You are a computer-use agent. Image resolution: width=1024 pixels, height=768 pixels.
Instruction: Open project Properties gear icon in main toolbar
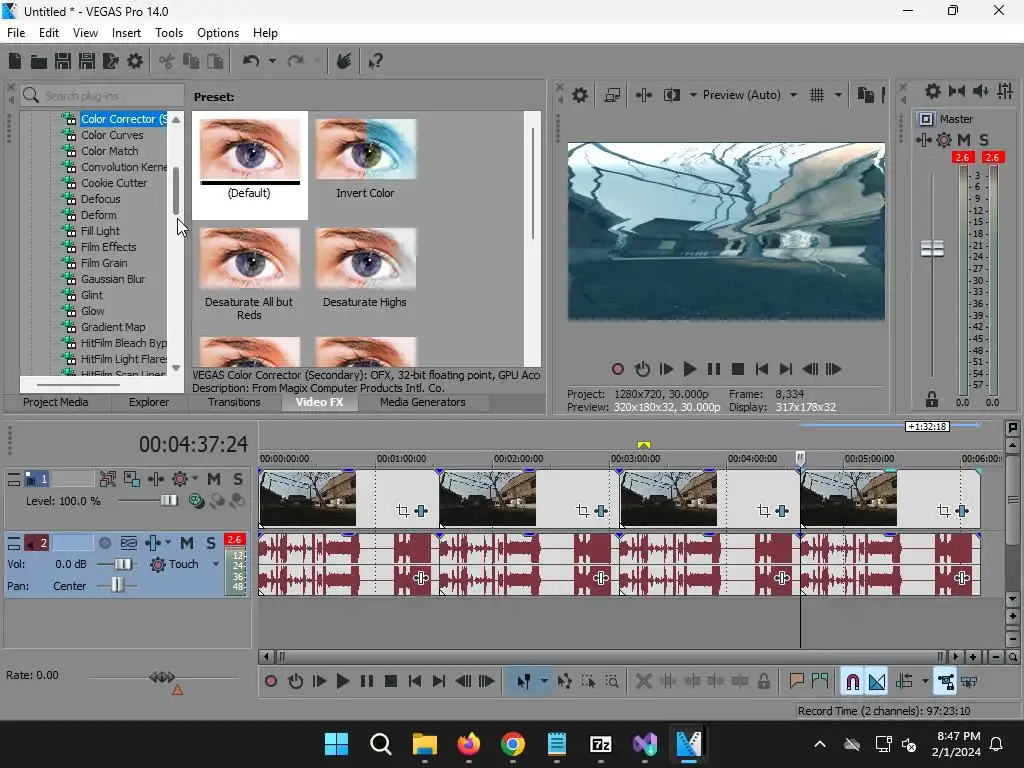coord(135,61)
